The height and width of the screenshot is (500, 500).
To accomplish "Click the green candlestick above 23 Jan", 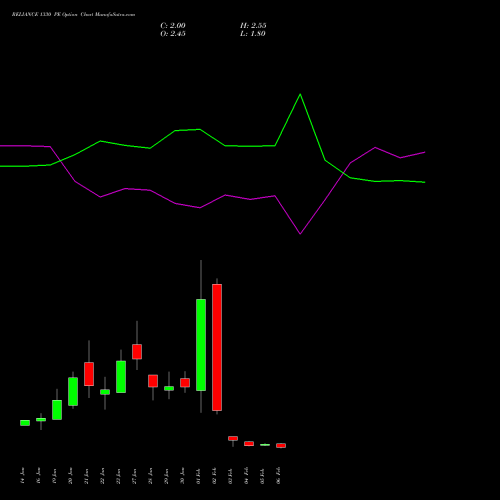I will [121, 377].
